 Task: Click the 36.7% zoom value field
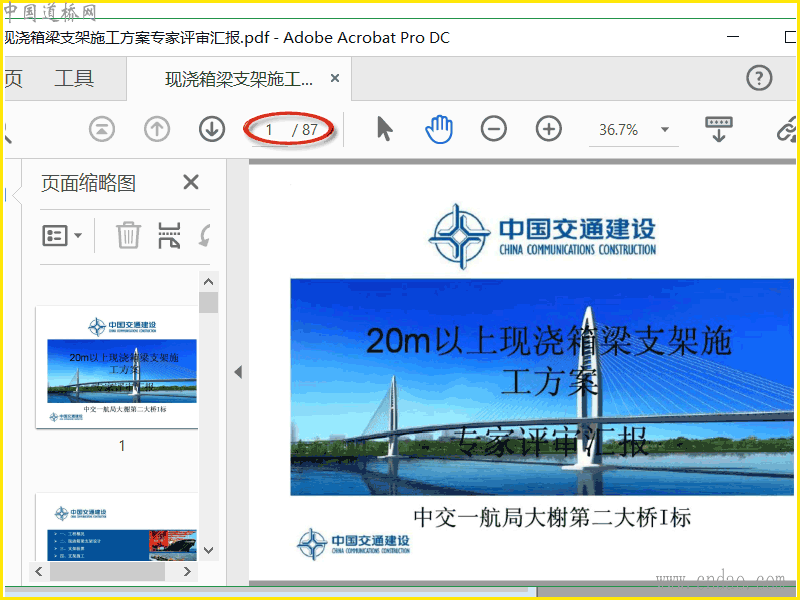pos(618,130)
